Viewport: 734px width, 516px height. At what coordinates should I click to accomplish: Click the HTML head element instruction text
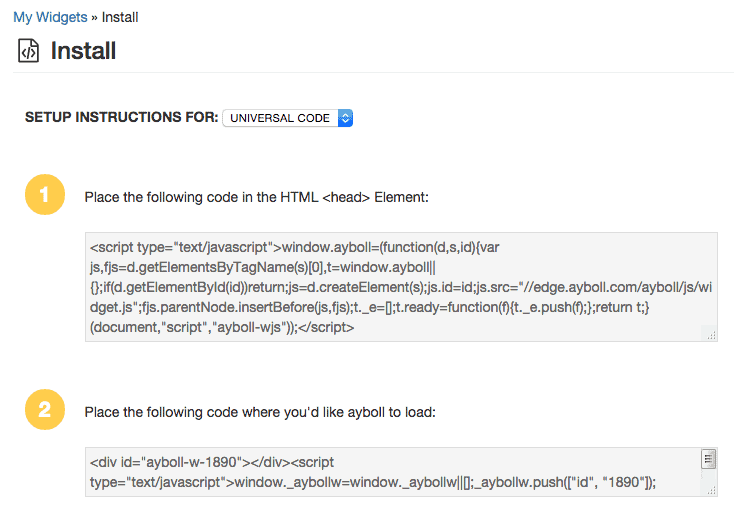coord(257,197)
